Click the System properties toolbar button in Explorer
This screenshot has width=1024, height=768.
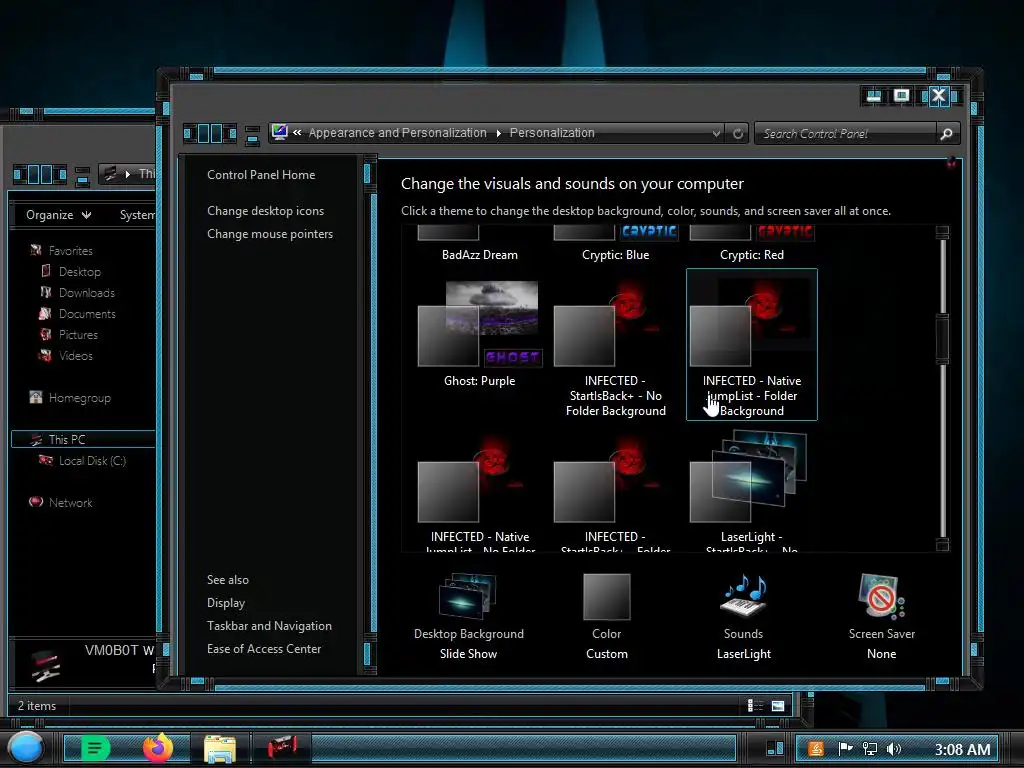[x=137, y=215]
